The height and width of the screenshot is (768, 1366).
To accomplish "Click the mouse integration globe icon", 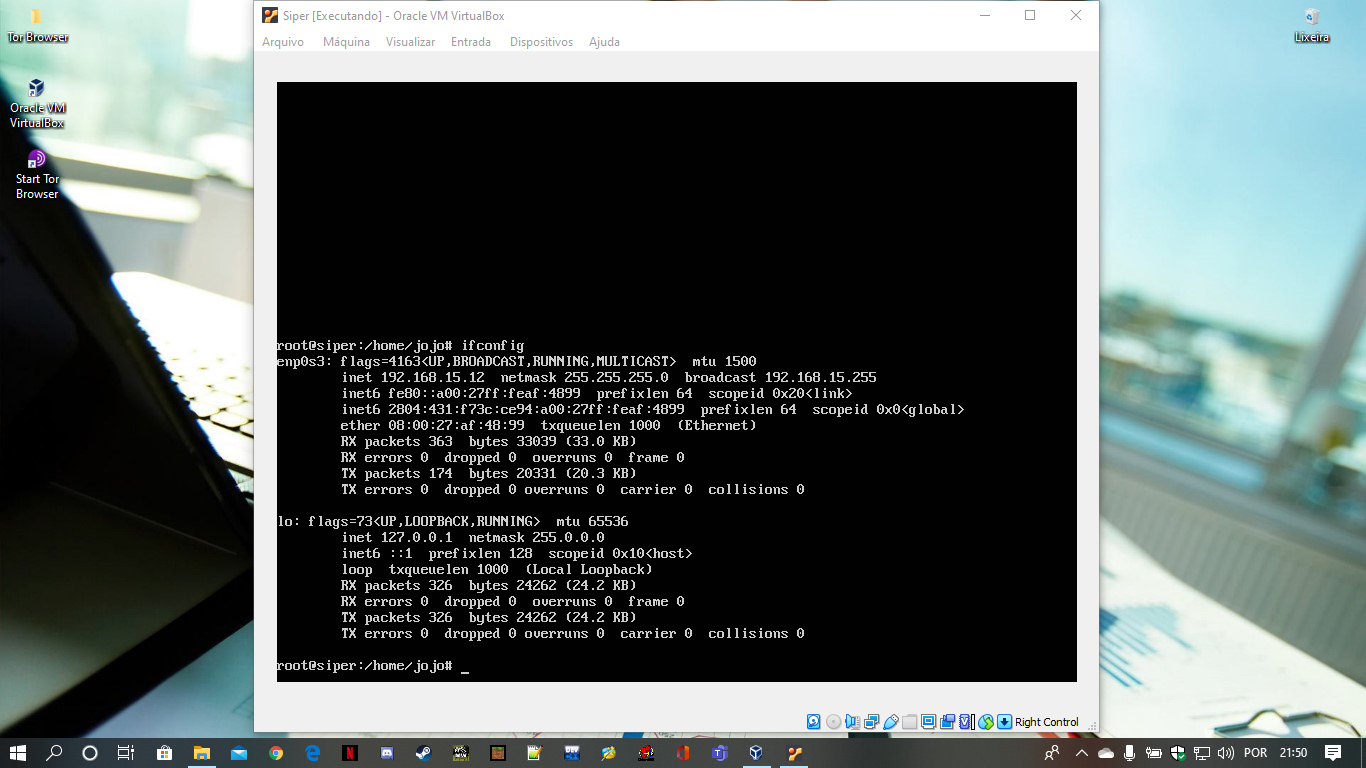I will tap(986, 722).
